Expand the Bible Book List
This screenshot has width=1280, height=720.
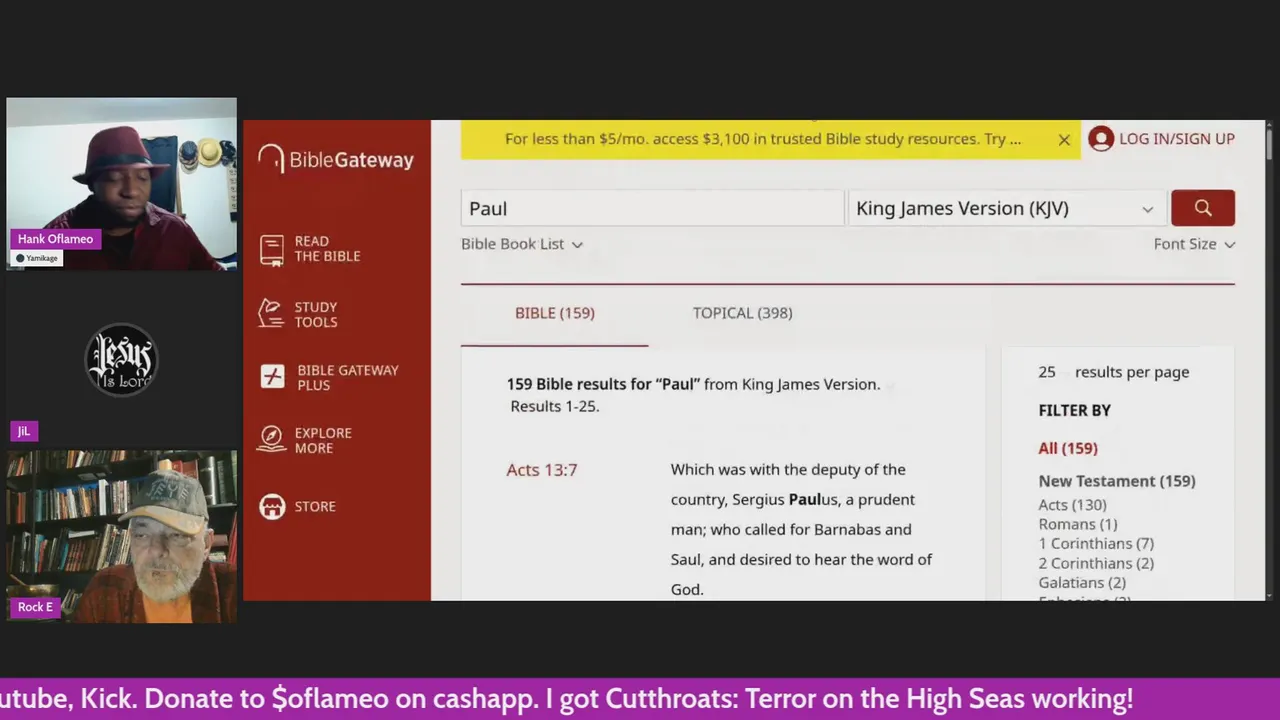click(522, 244)
